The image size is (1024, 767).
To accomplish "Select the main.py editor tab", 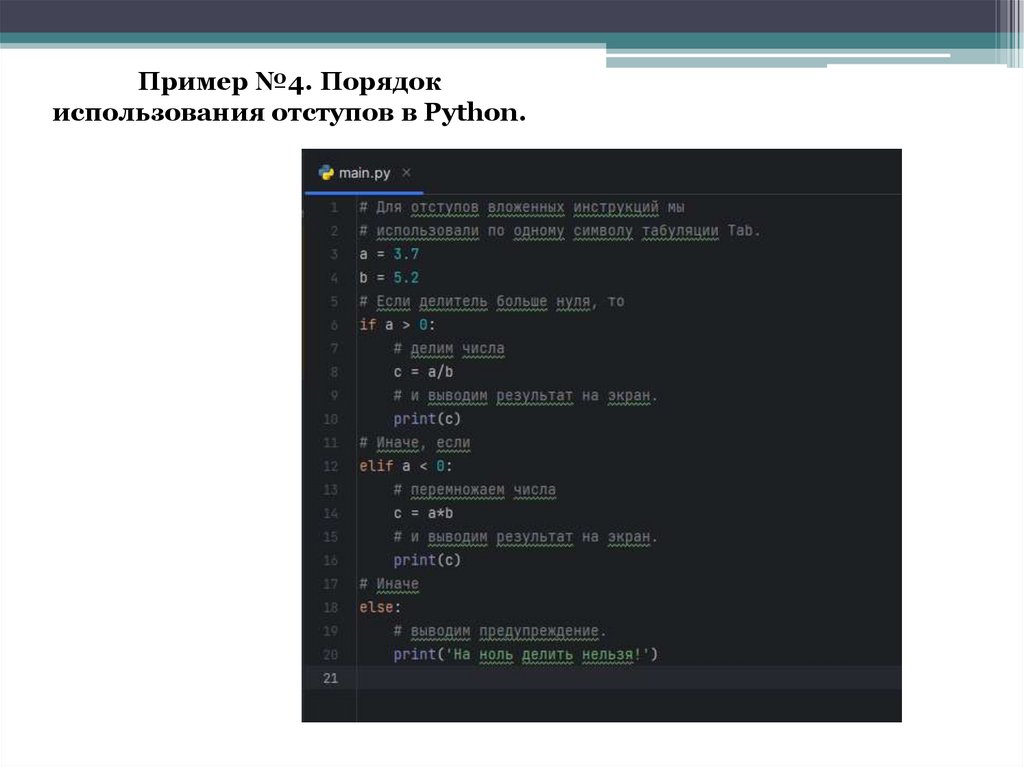I will 364,173.
